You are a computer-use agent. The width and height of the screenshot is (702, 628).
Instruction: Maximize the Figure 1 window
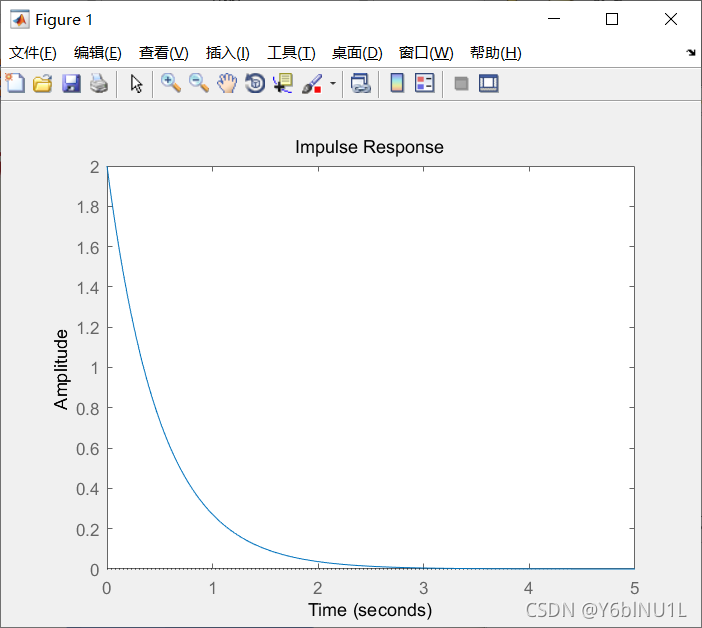click(x=612, y=19)
